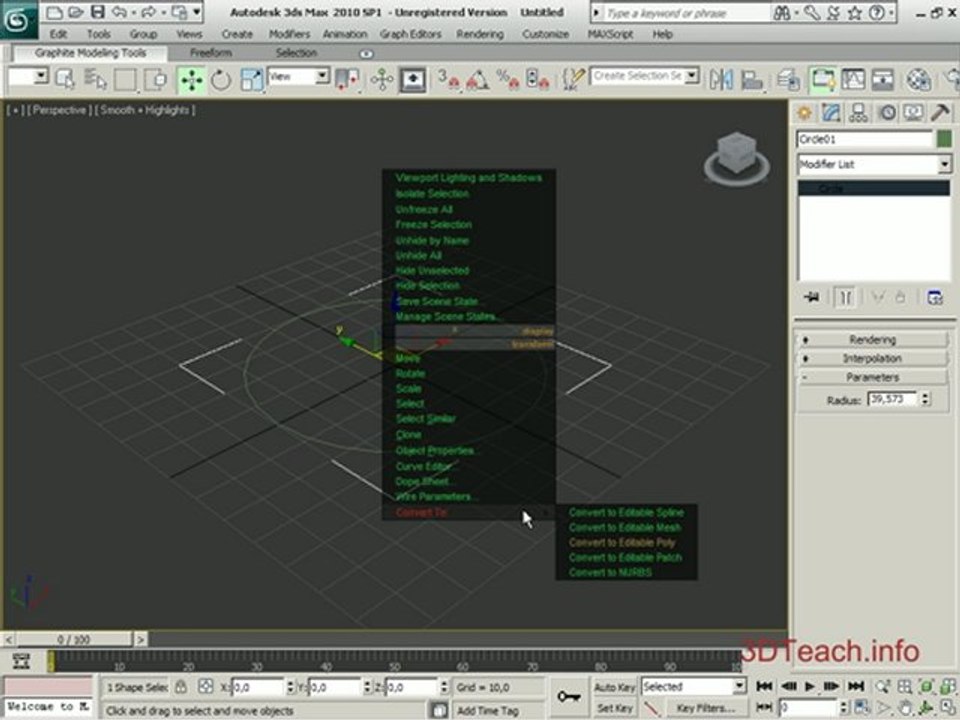Select the Rotate tool in toolbar

[x=220, y=80]
